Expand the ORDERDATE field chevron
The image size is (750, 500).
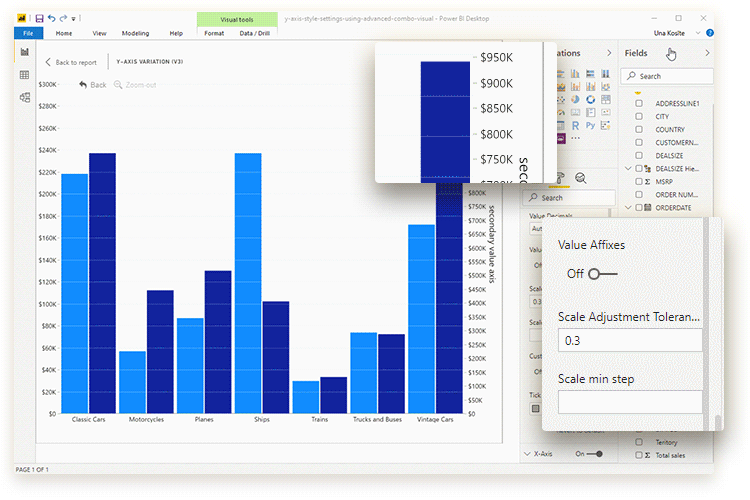[629, 207]
